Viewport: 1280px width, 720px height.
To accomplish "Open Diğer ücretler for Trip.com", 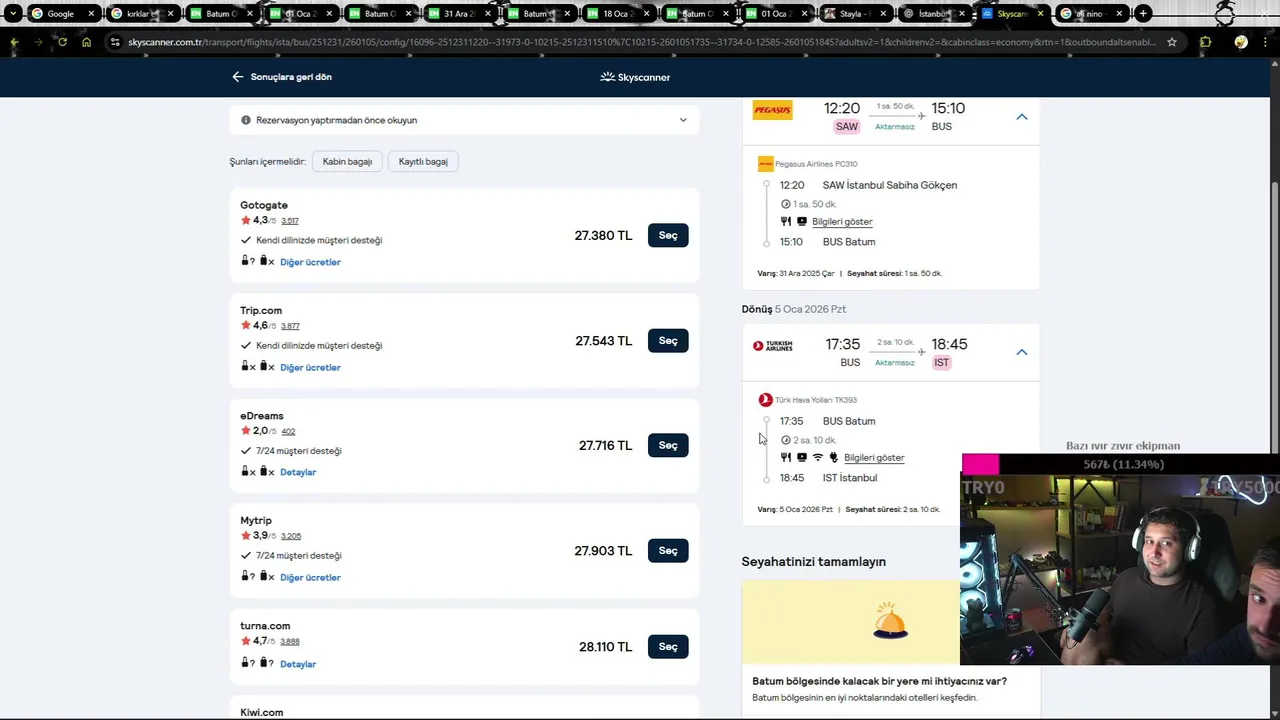I will point(310,367).
